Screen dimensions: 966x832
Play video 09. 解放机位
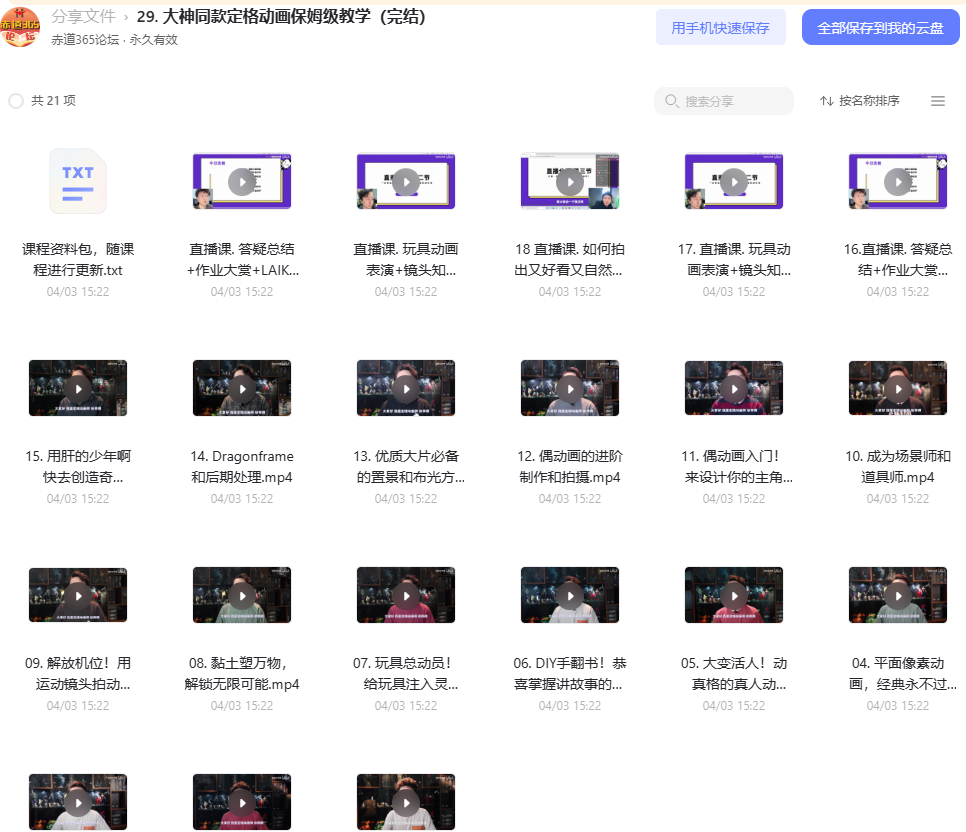tap(78, 595)
